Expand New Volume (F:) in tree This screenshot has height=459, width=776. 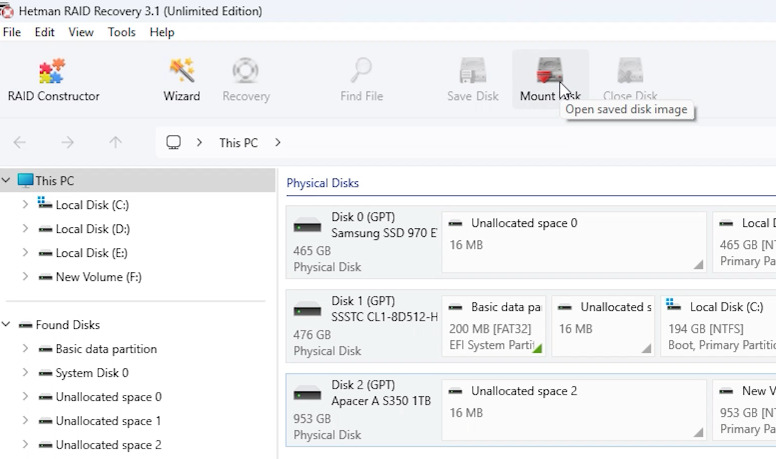pos(25,276)
